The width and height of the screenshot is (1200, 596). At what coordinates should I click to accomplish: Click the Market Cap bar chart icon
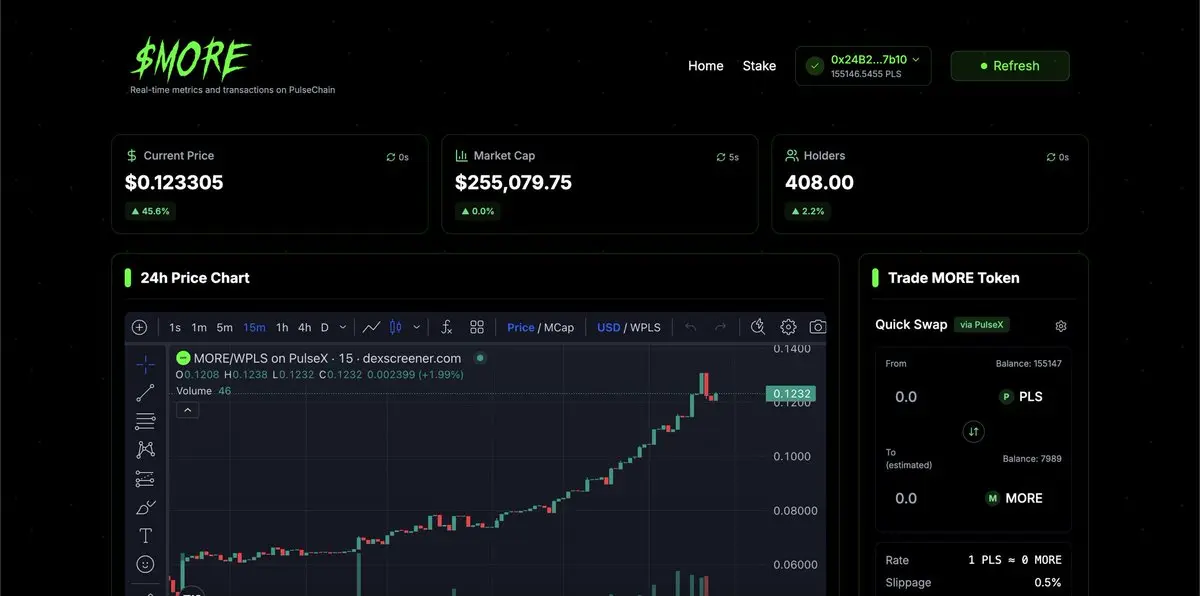(462, 156)
